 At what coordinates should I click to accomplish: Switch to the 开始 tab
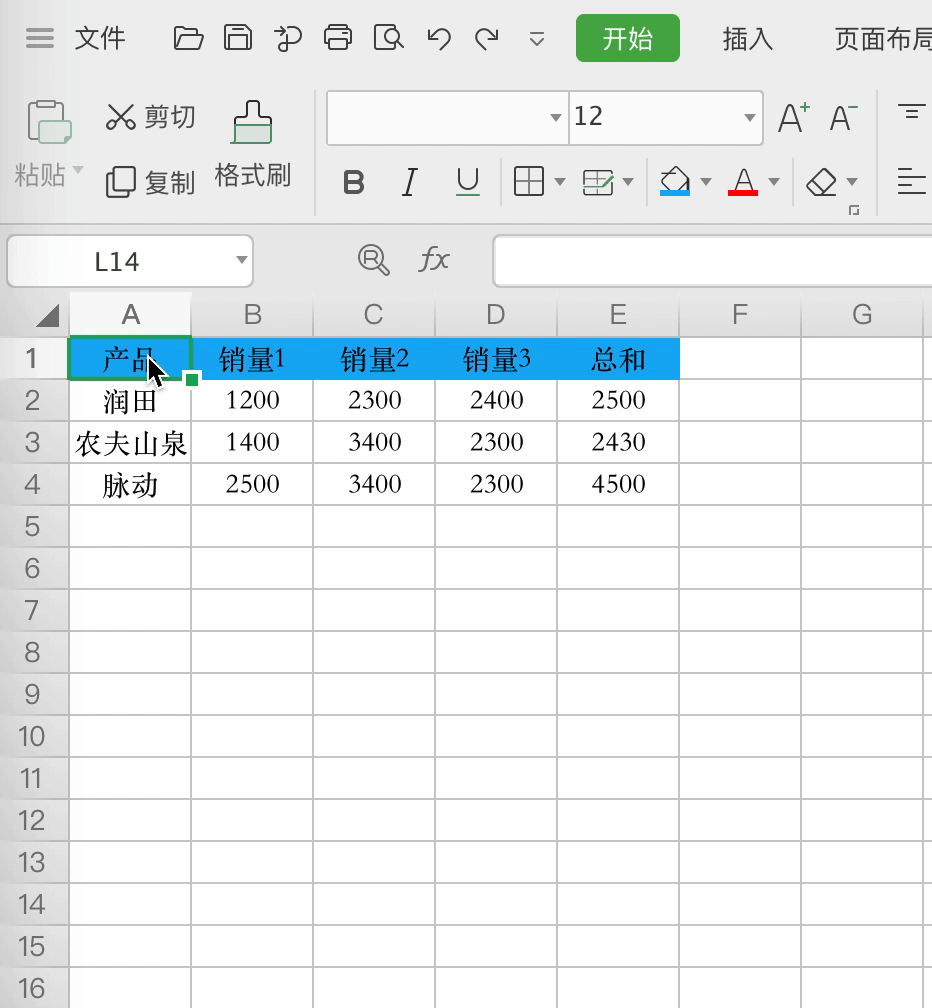(x=627, y=39)
